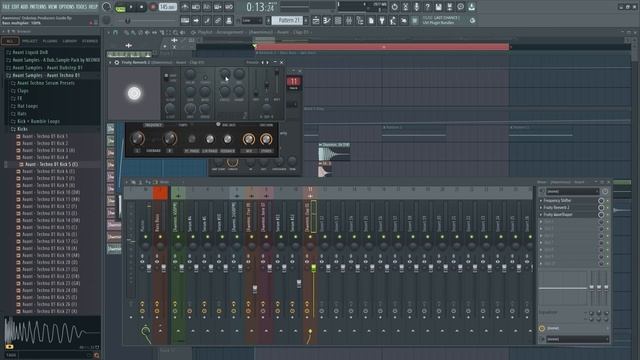Image resolution: width=640 pixels, height=360 pixels.
Task: Open the OPTIONS menu
Action: coord(67,7)
